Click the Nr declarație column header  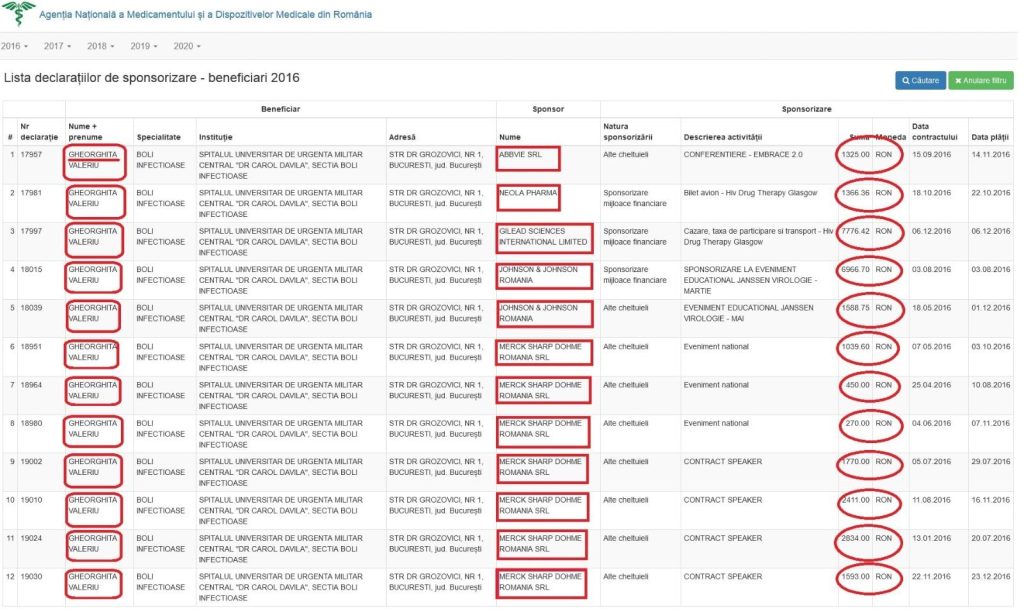pyautogui.click(x=39, y=132)
